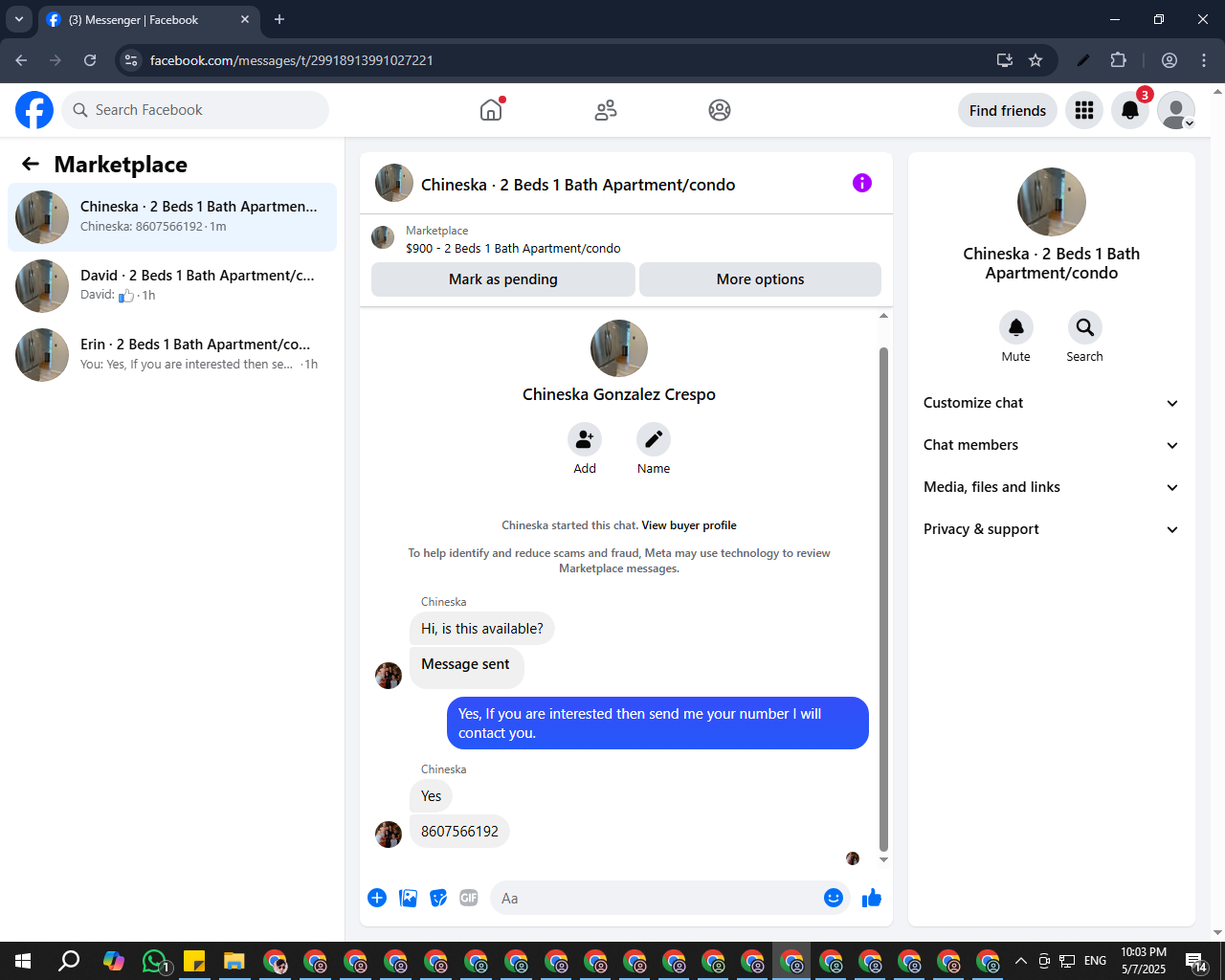Show hidden system tray icons chevron
This screenshot has width=1225, height=980.
pyautogui.click(x=1020, y=961)
